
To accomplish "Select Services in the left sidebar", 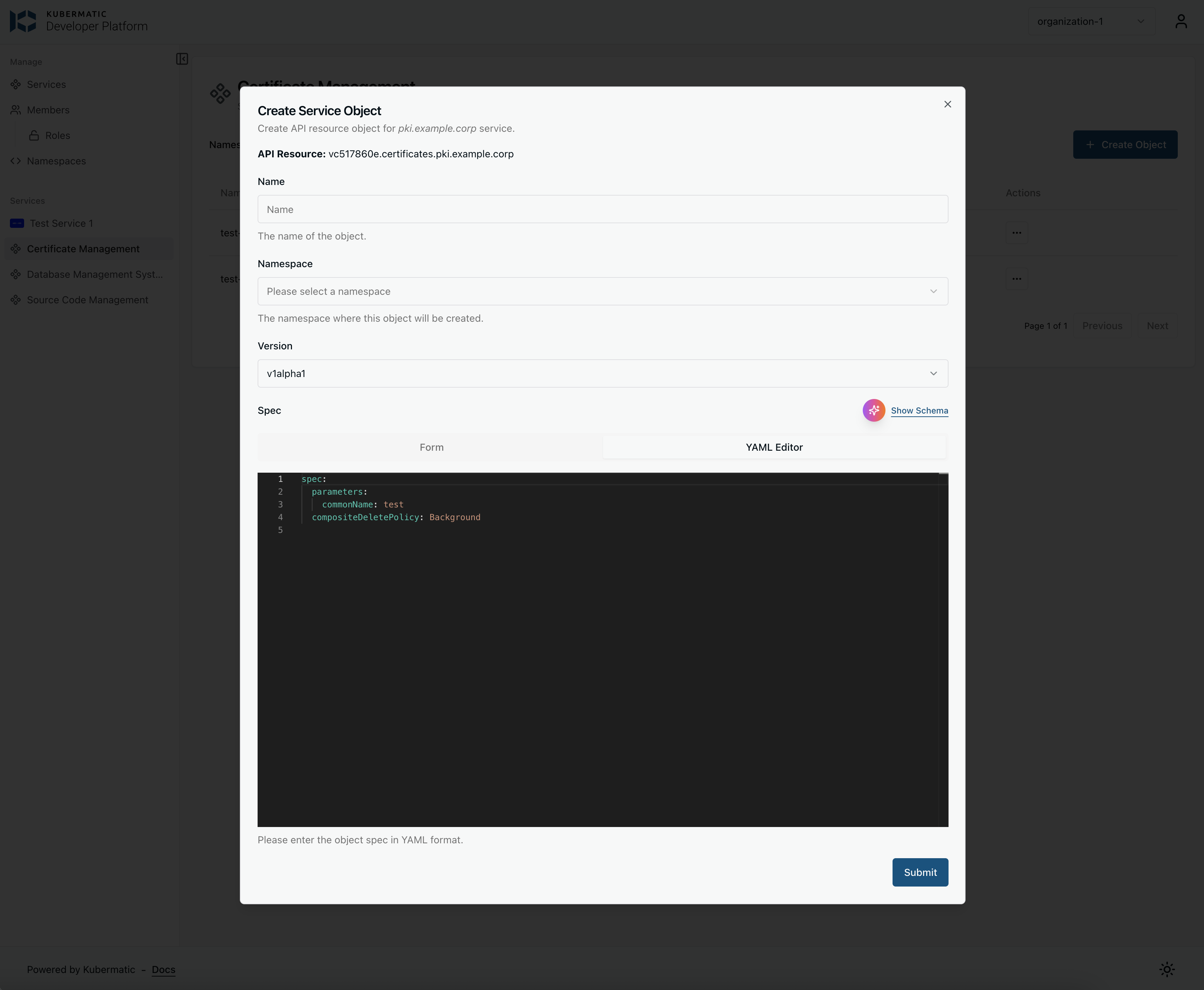I will click(16, 84).
